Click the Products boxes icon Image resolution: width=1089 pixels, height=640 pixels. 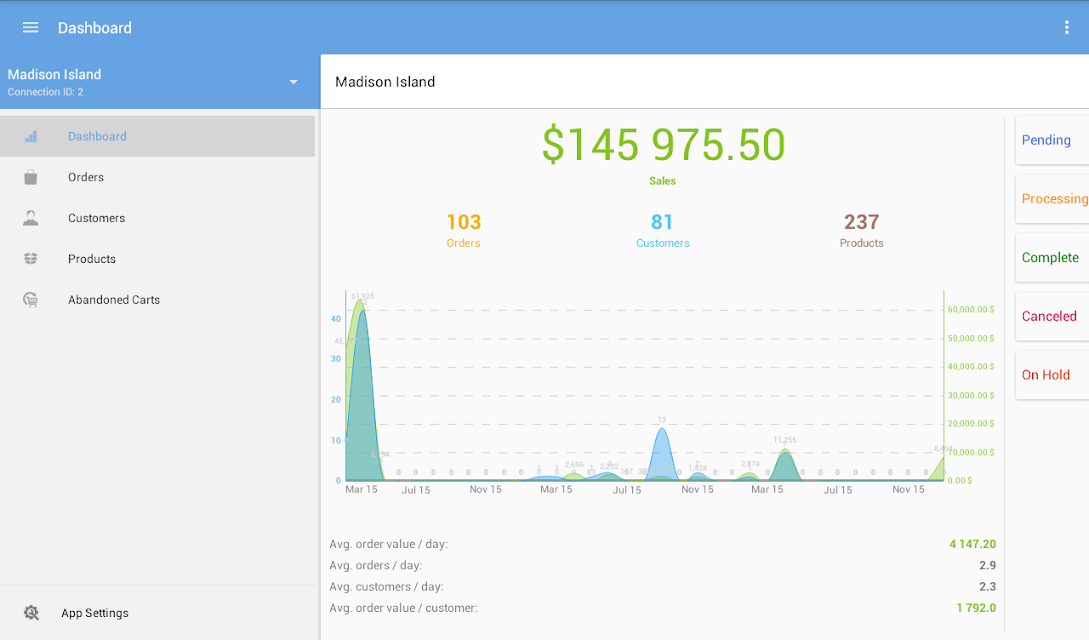click(x=31, y=259)
